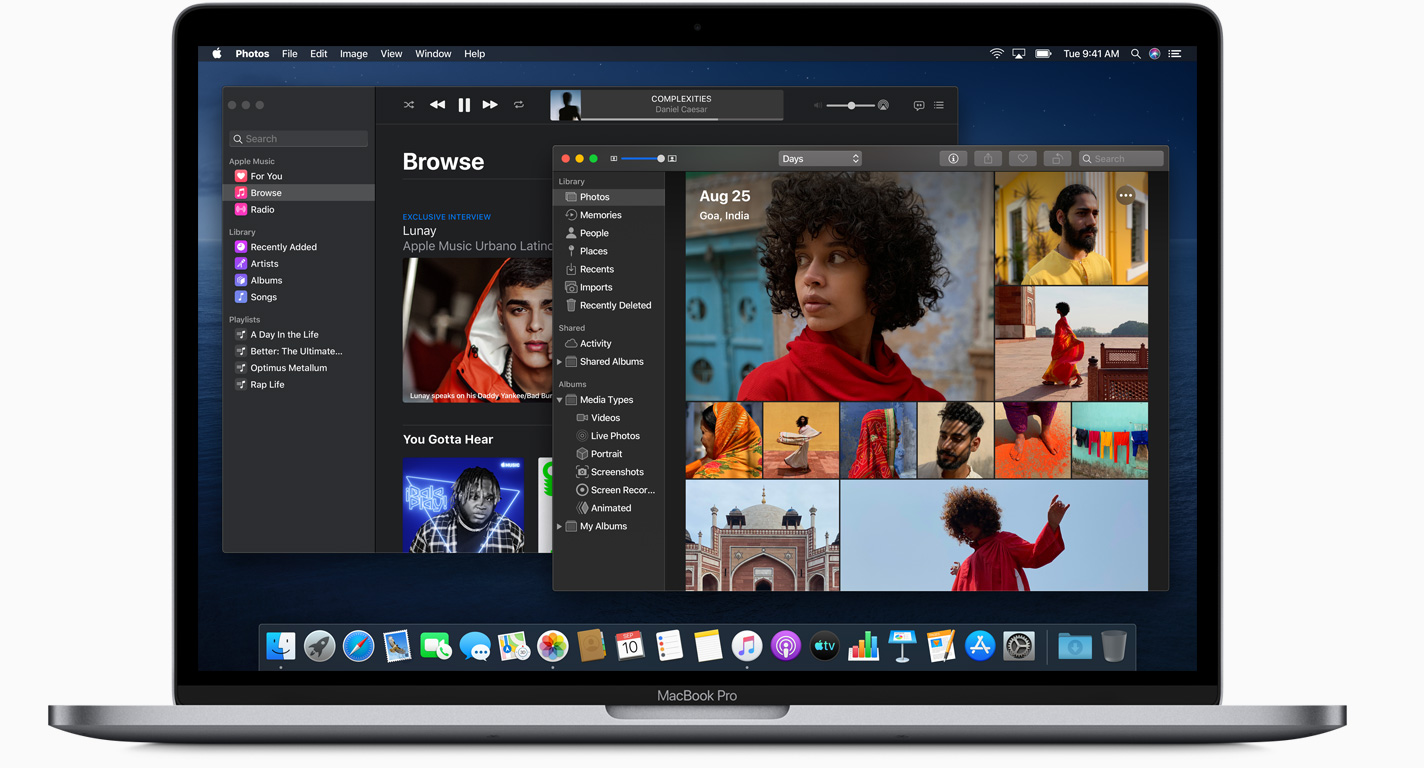The height and width of the screenshot is (768, 1424).
Task: Open Launchpad from the Dock
Action: [x=320, y=646]
